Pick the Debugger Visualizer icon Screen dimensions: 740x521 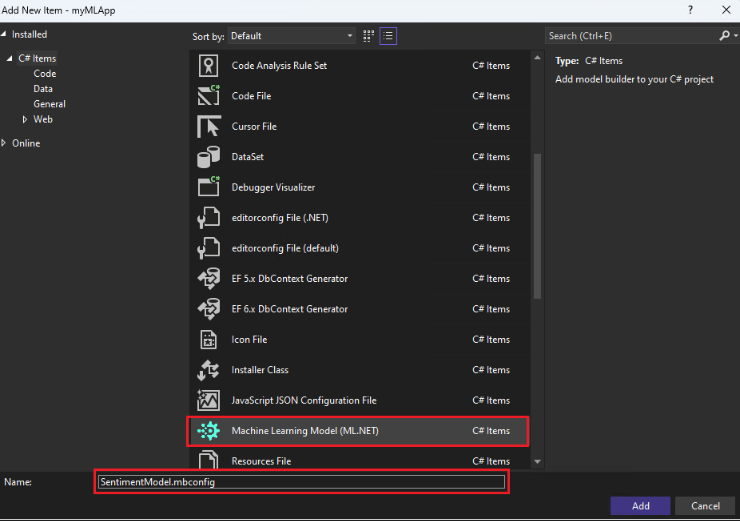pyautogui.click(x=209, y=187)
